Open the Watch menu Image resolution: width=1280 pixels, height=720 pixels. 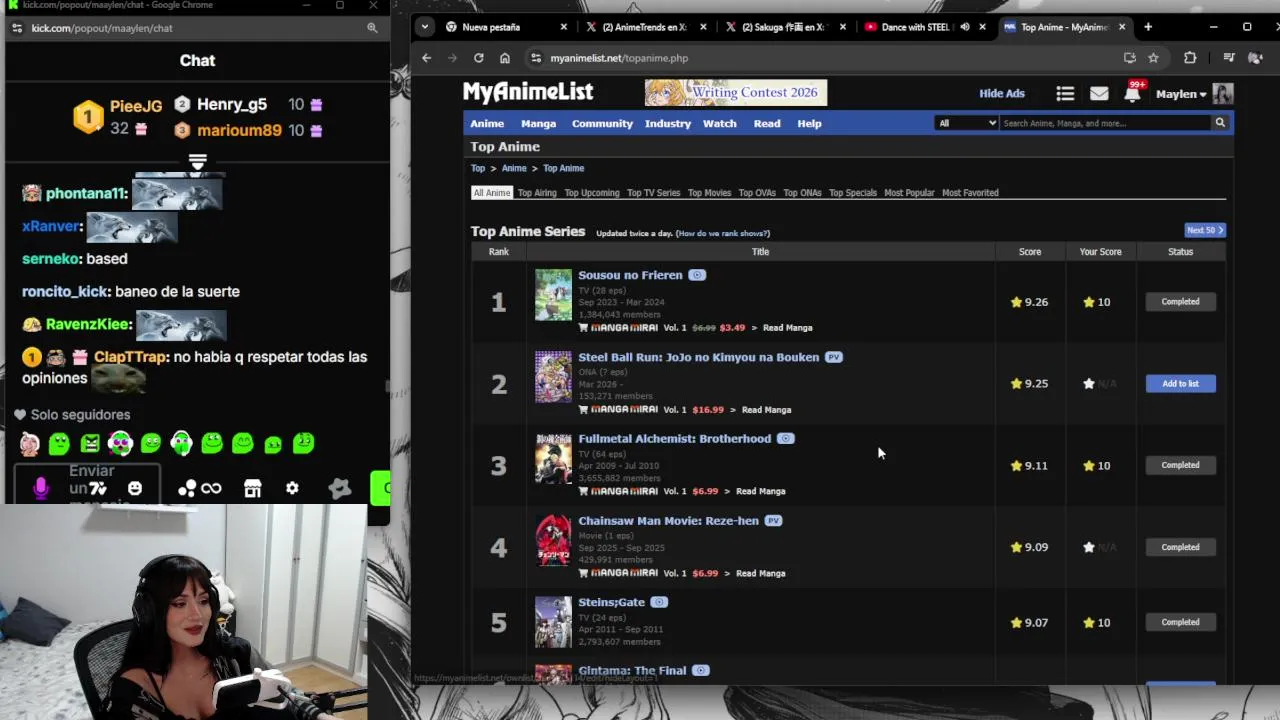point(720,124)
